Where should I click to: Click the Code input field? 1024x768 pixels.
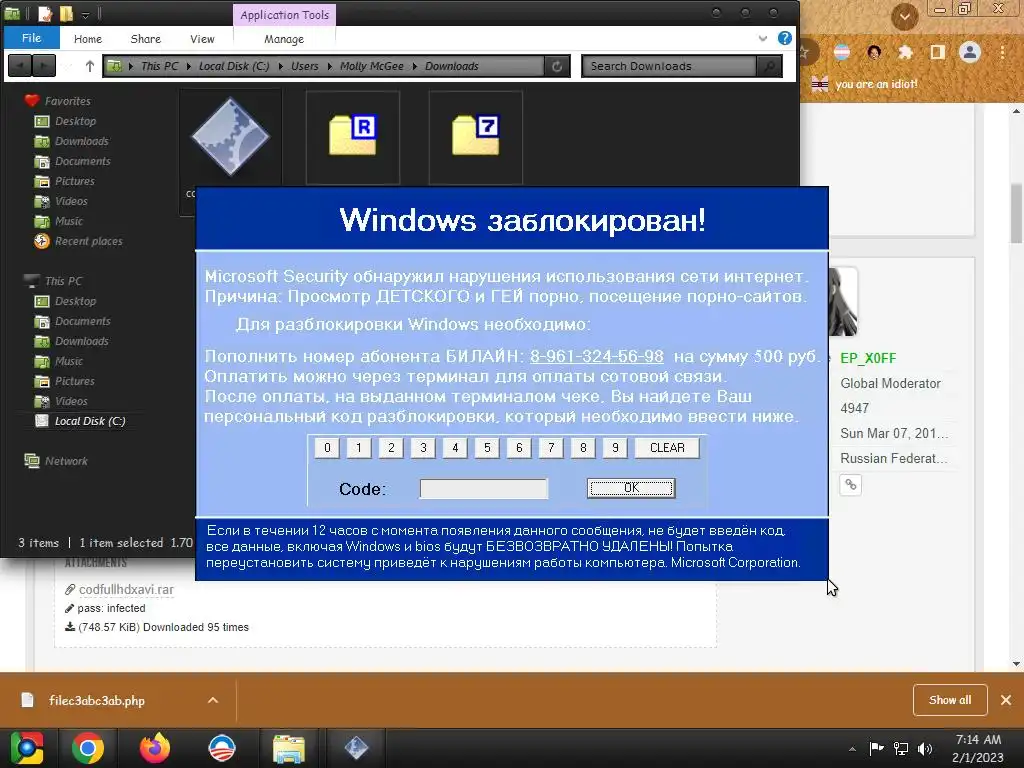tap(484, 488)
